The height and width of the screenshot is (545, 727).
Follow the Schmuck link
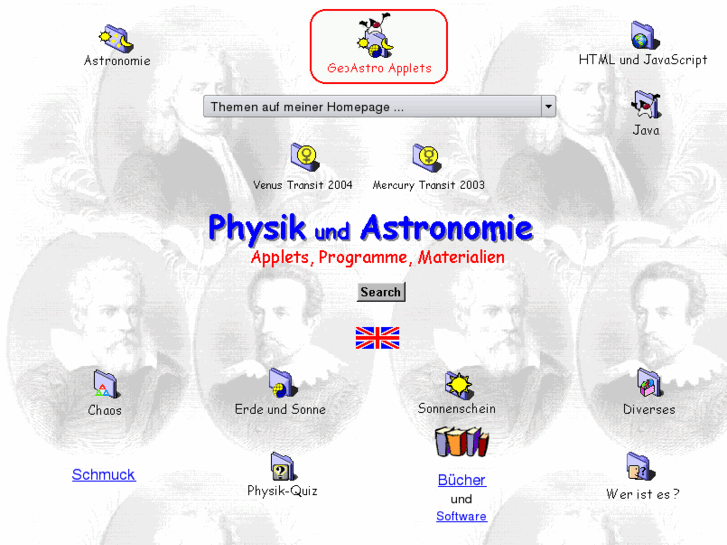pyautogui.click(x=103, y=474)
